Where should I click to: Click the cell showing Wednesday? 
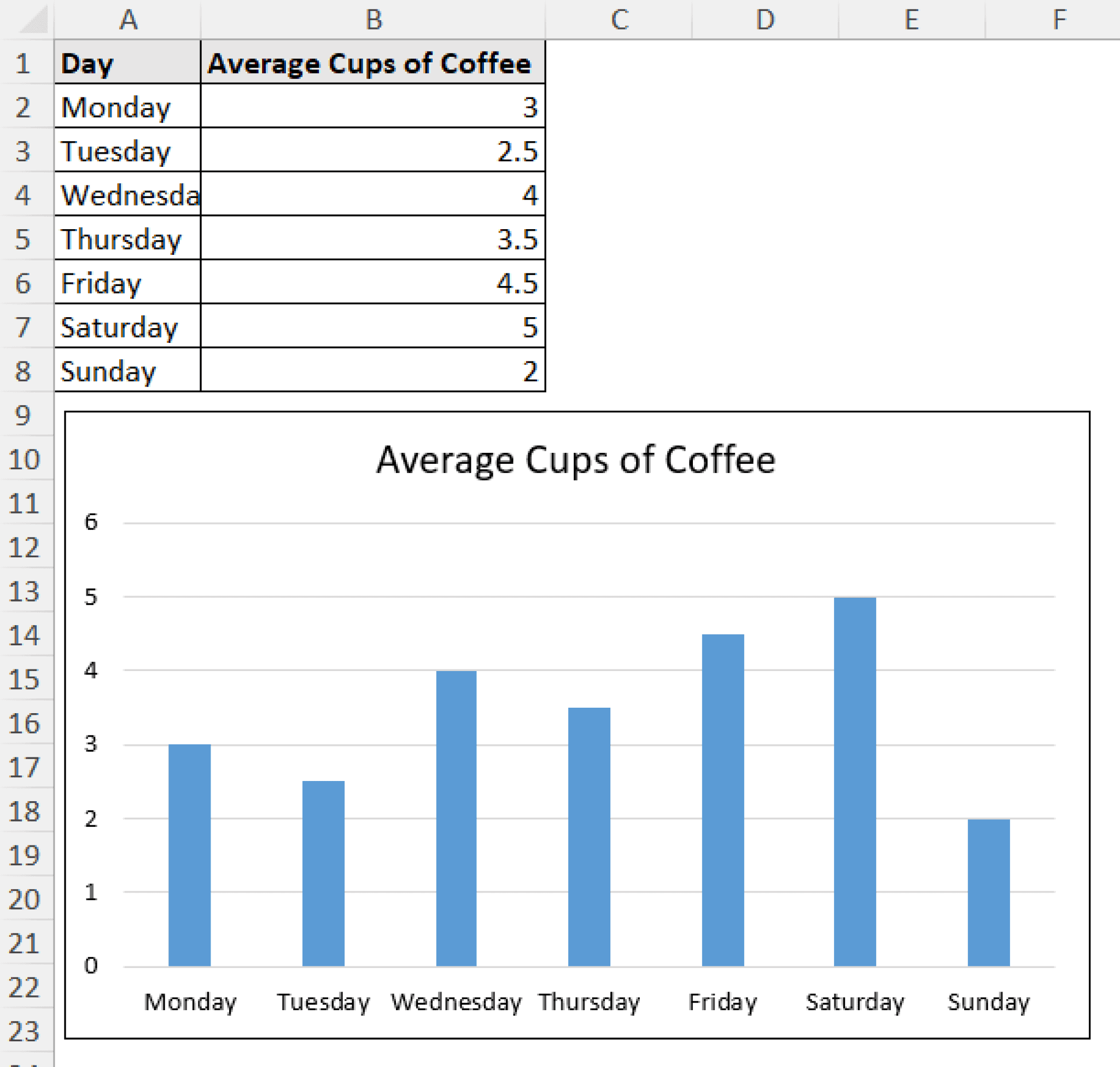click(127, 196)
